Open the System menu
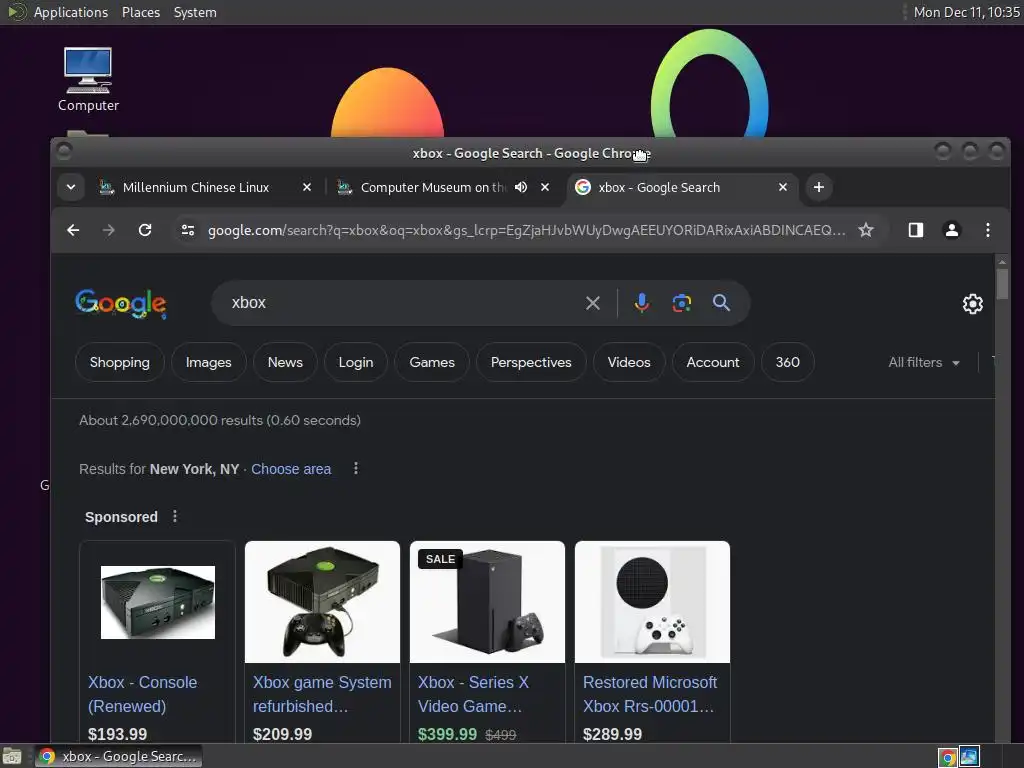Viewport: 1024px width, 768px height. tap(195, 12)
